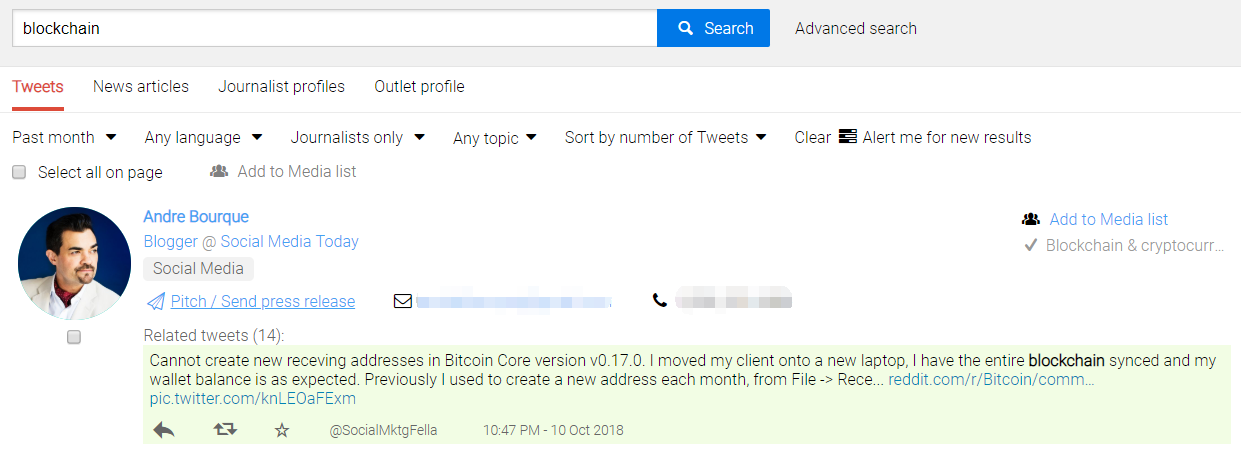The height and width of the screenshot is (449, 1241).
Task: Click the blockchain search input field
Action: pyautogui.click(x=334, y=28)
